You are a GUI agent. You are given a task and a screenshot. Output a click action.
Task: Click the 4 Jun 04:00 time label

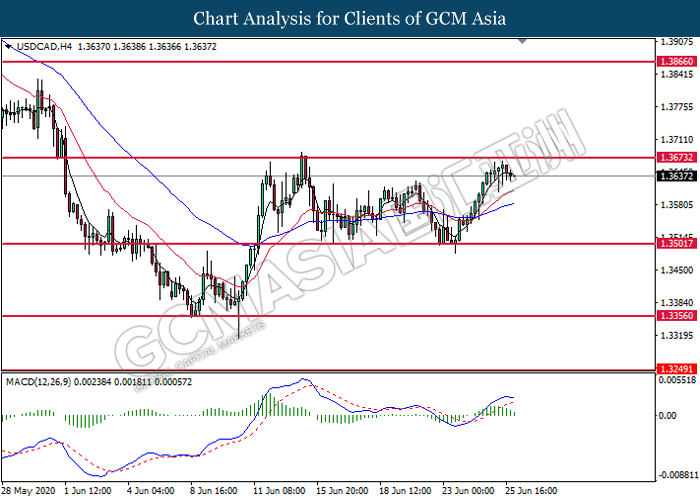(x=151, y=491)
